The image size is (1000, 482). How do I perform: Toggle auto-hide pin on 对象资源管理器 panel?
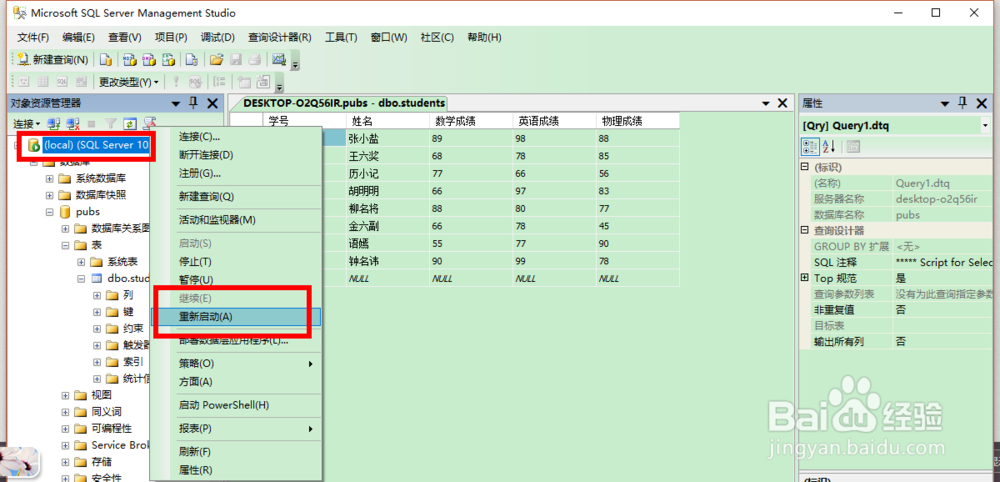coord(194,103)
